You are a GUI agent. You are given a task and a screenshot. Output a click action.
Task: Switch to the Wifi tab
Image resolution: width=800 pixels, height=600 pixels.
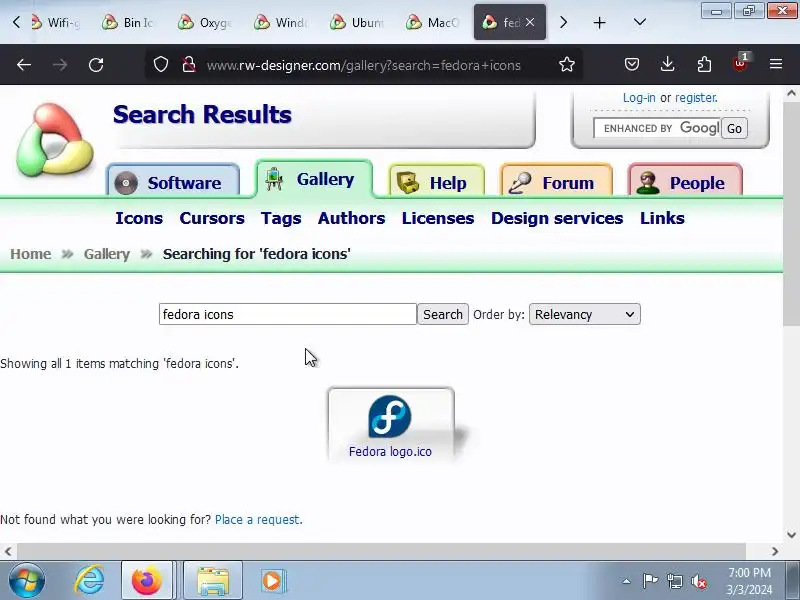[x=55, y=22]
